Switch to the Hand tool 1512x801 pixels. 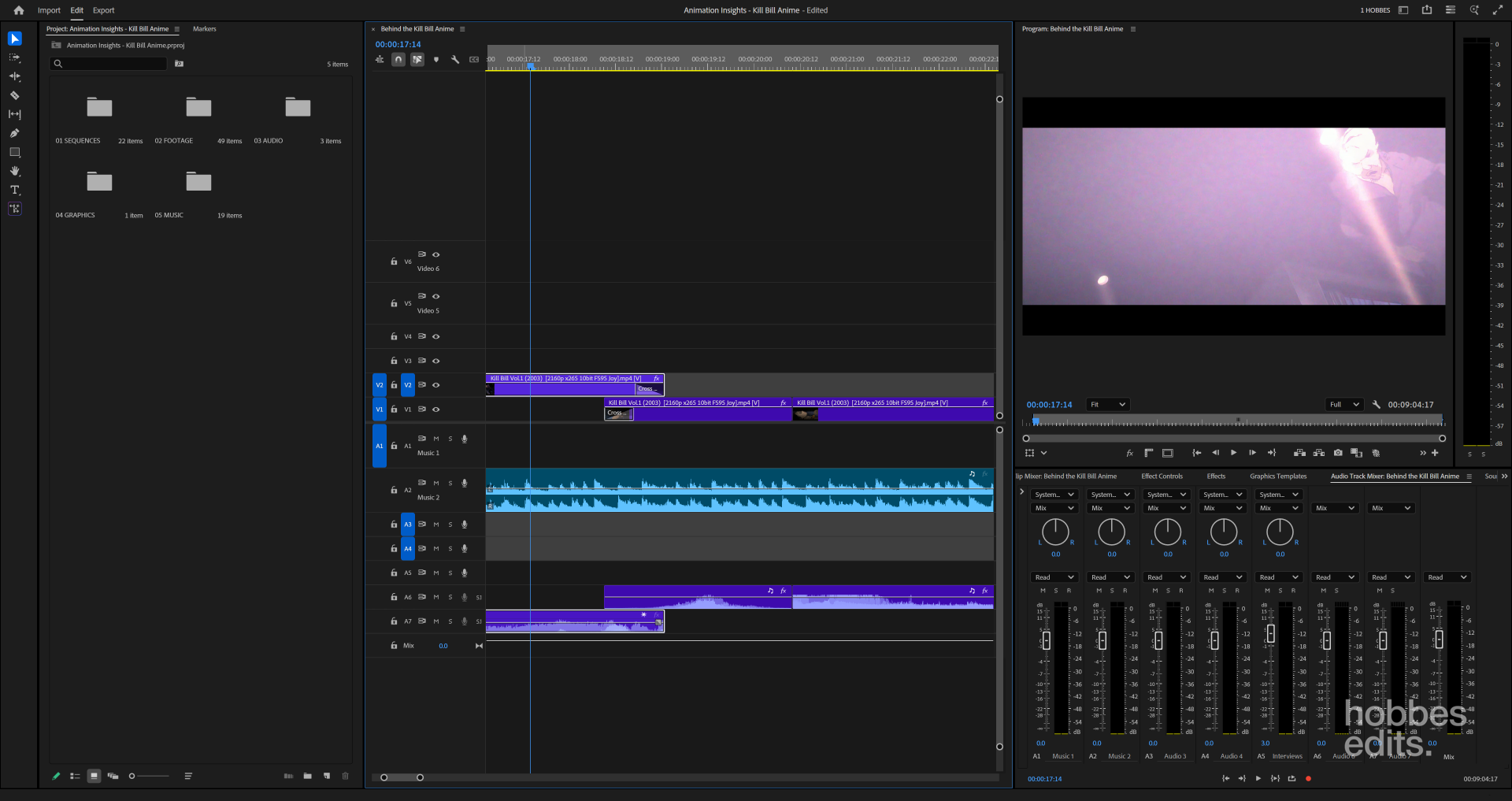[x=14, y=171]
